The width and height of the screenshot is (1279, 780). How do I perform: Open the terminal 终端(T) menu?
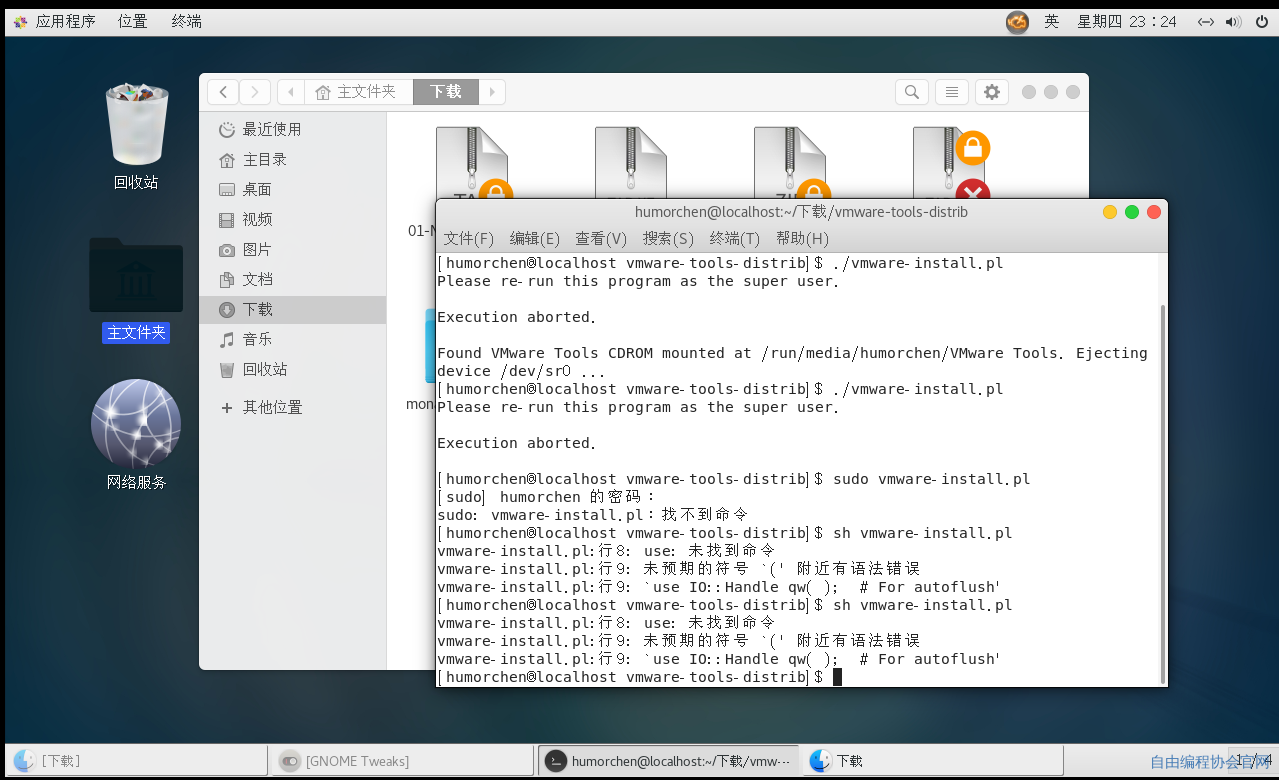point(735,238)
